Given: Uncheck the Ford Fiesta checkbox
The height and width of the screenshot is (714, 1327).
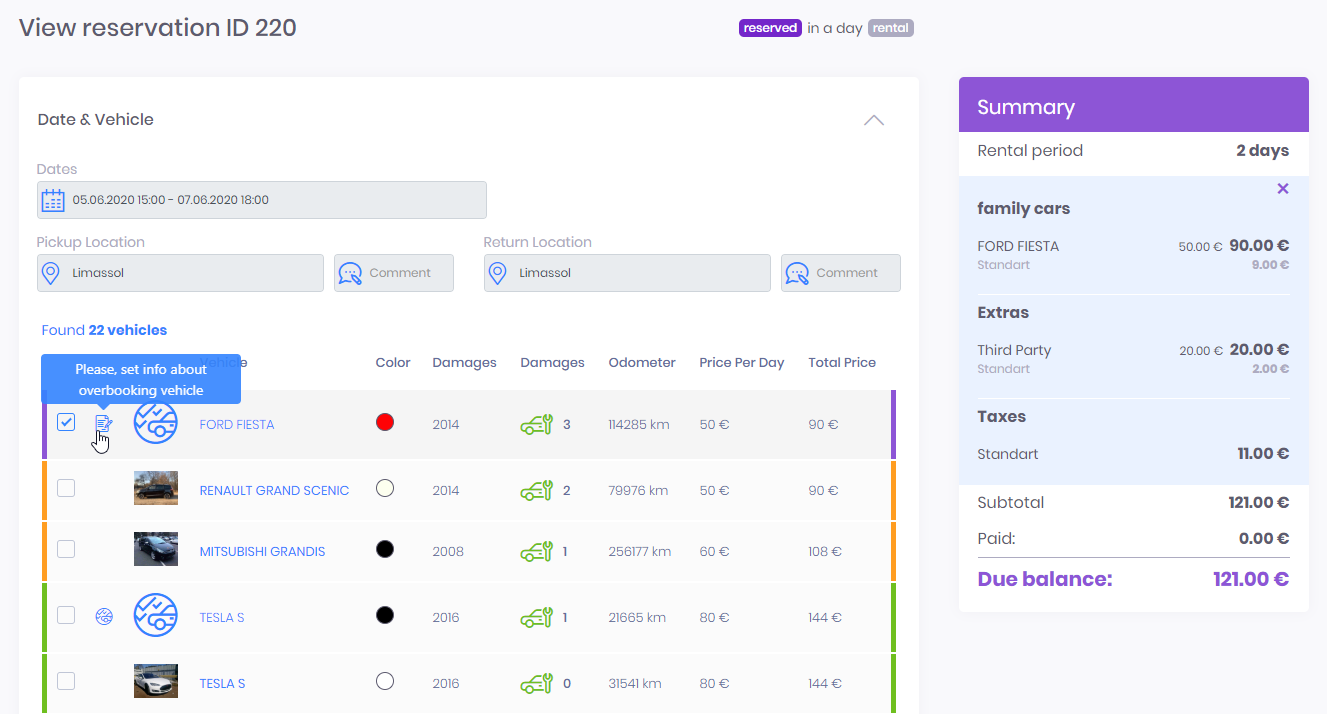Looking at the screenshot, I should point(66,422).
